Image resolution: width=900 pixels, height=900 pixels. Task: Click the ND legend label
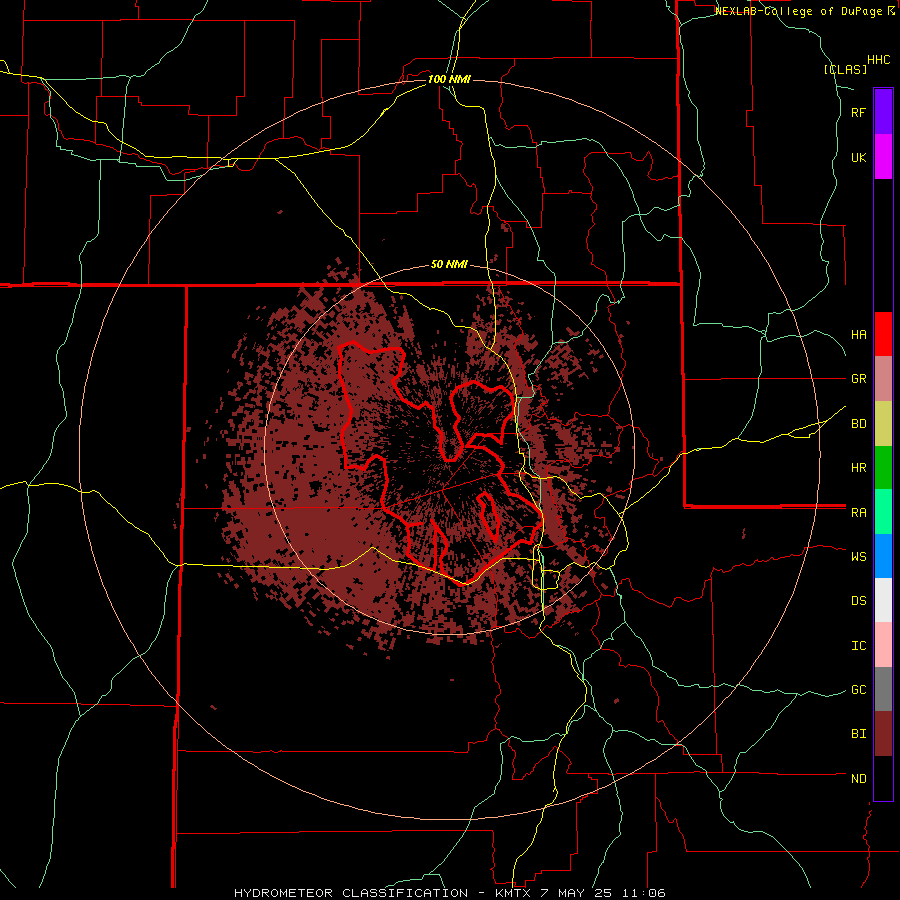point(858,779)
